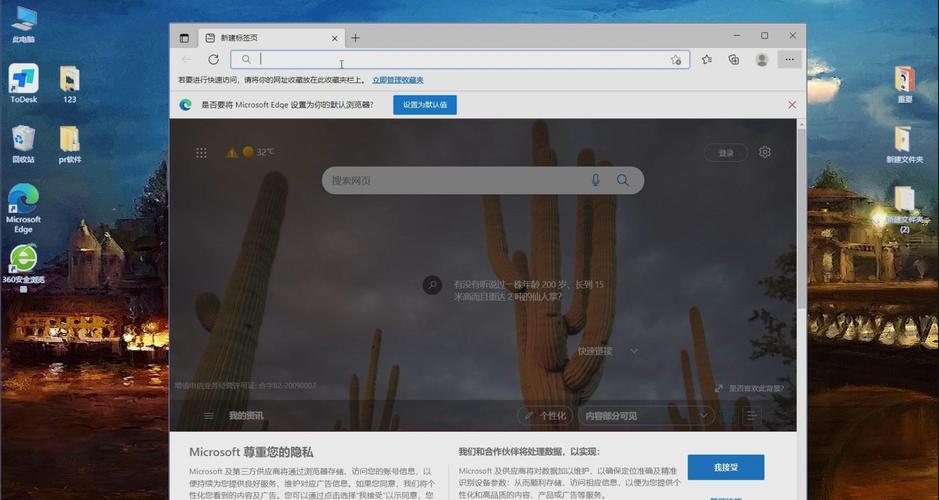939x500 pixels.
Task: Dismiss the default browser prompt
Action: click(x=792, y=105)
